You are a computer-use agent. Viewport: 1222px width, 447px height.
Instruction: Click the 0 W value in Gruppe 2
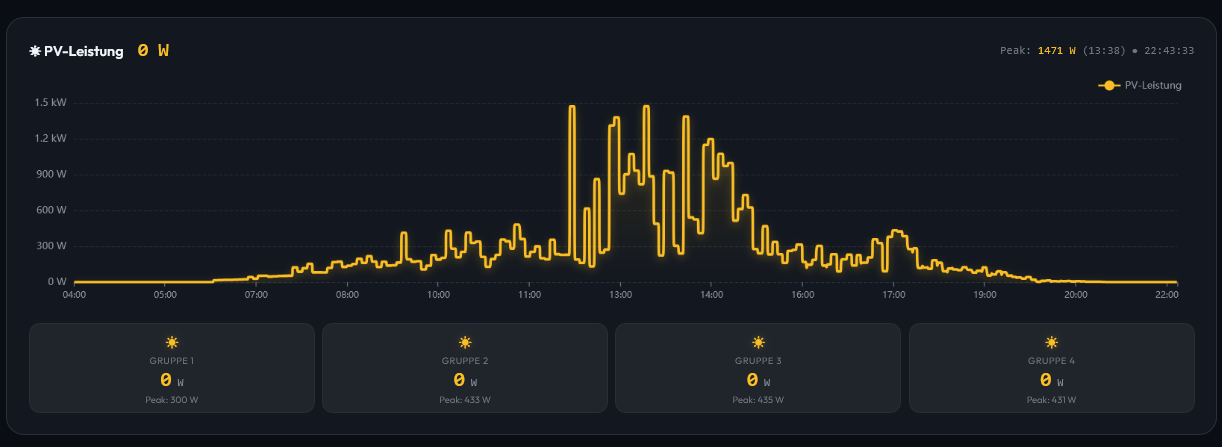pos(465,380)
